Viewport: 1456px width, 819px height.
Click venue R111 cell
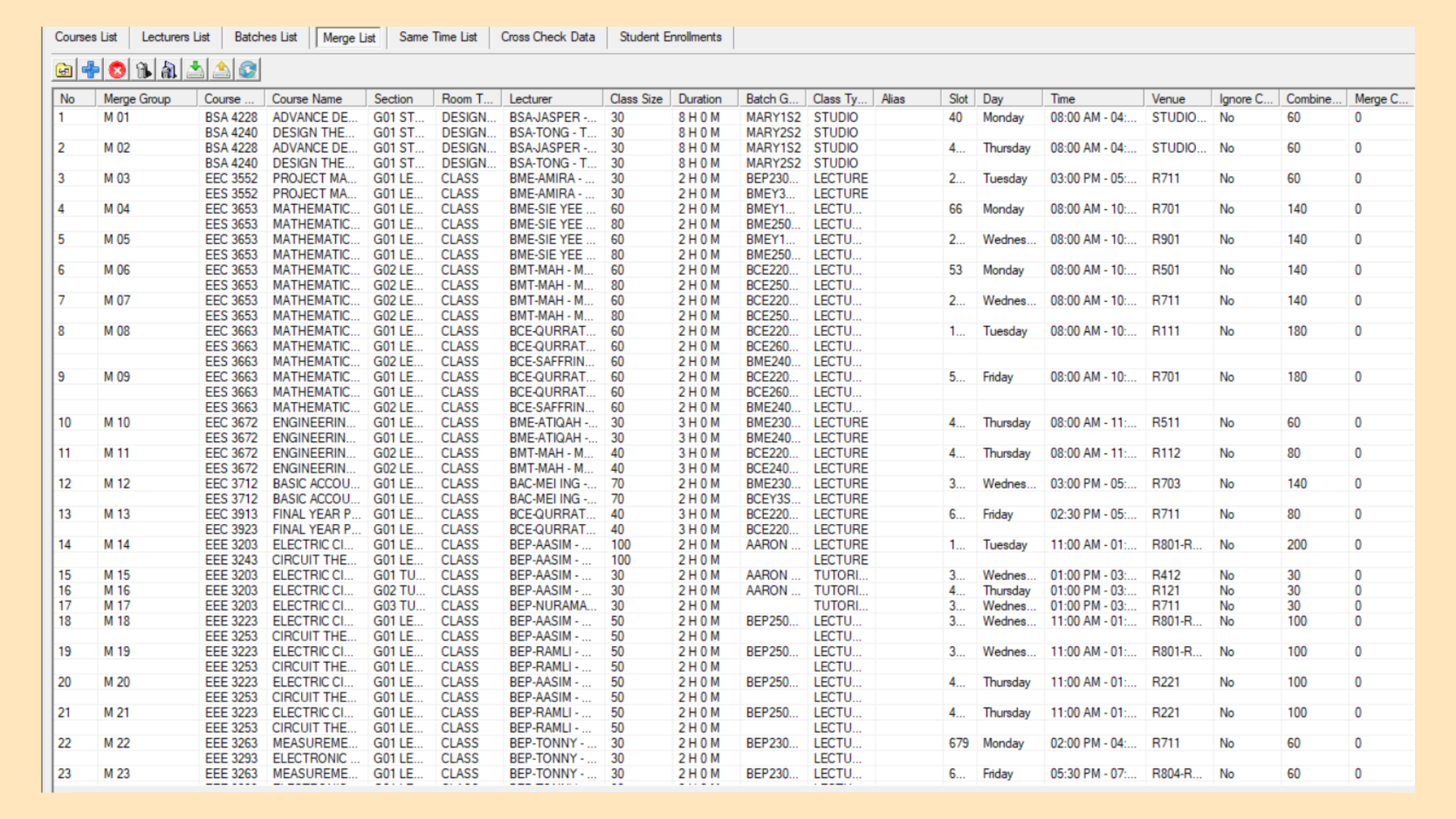[x=1166, y=331]
